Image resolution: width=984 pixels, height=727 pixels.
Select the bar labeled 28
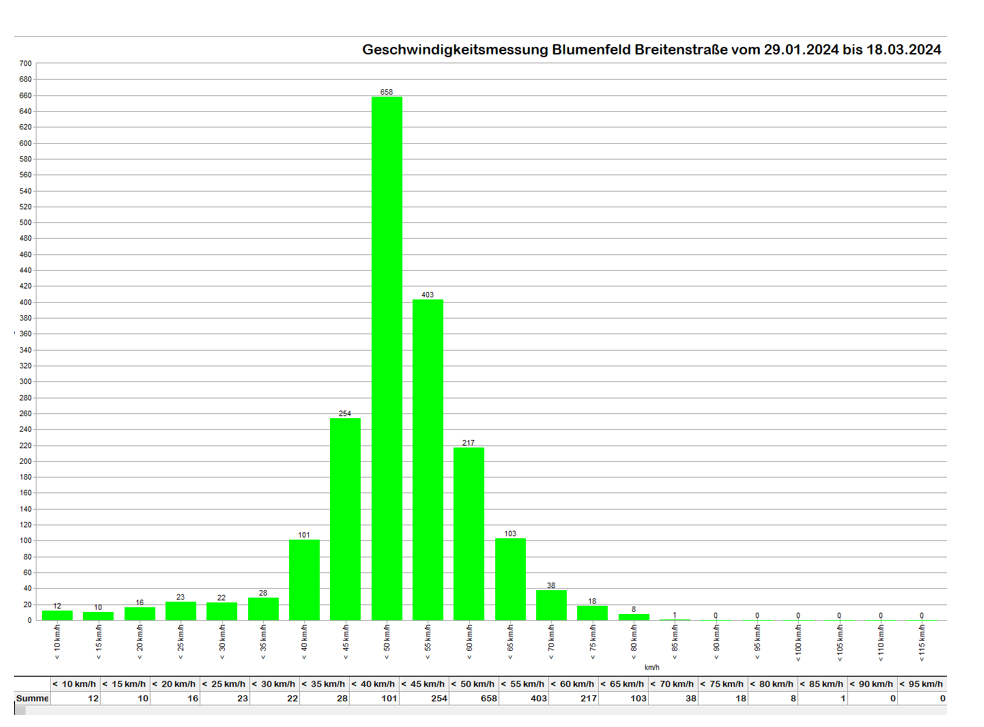263,609
